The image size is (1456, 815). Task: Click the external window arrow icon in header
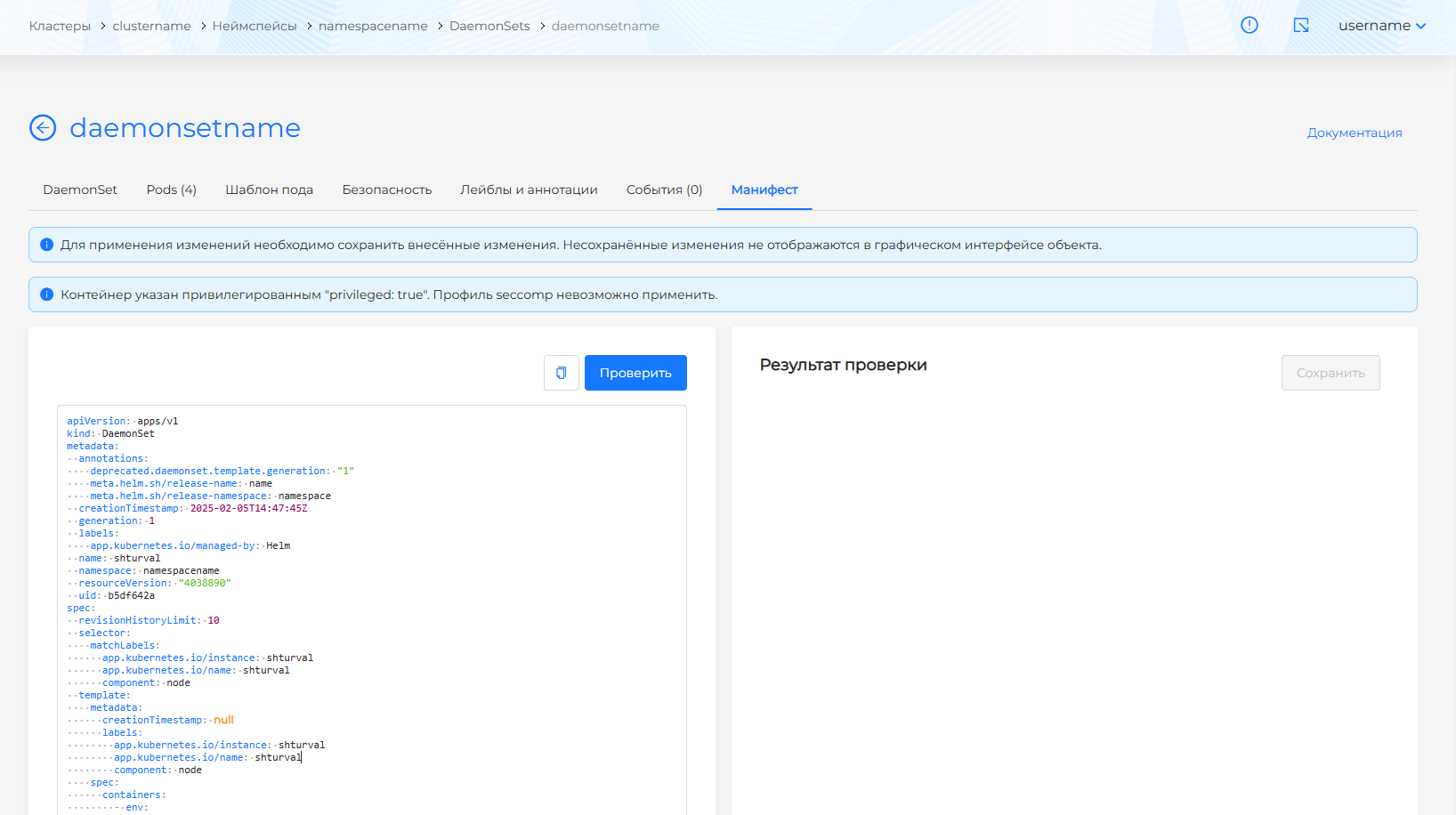pyautogui.click(x=1301, y=25)
